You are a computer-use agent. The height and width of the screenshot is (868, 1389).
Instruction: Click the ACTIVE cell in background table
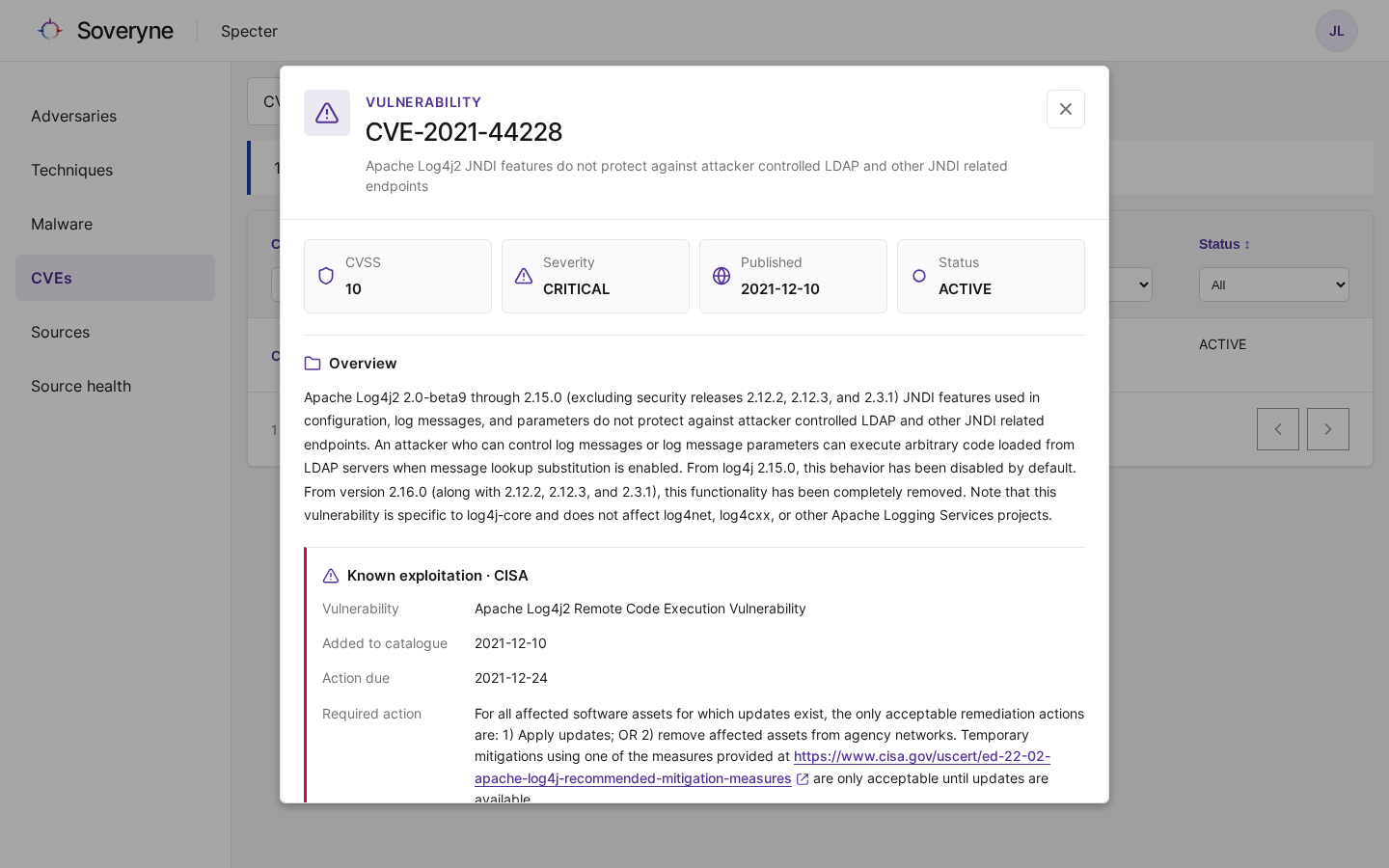pyautogui.click(x=1223, y=344)
